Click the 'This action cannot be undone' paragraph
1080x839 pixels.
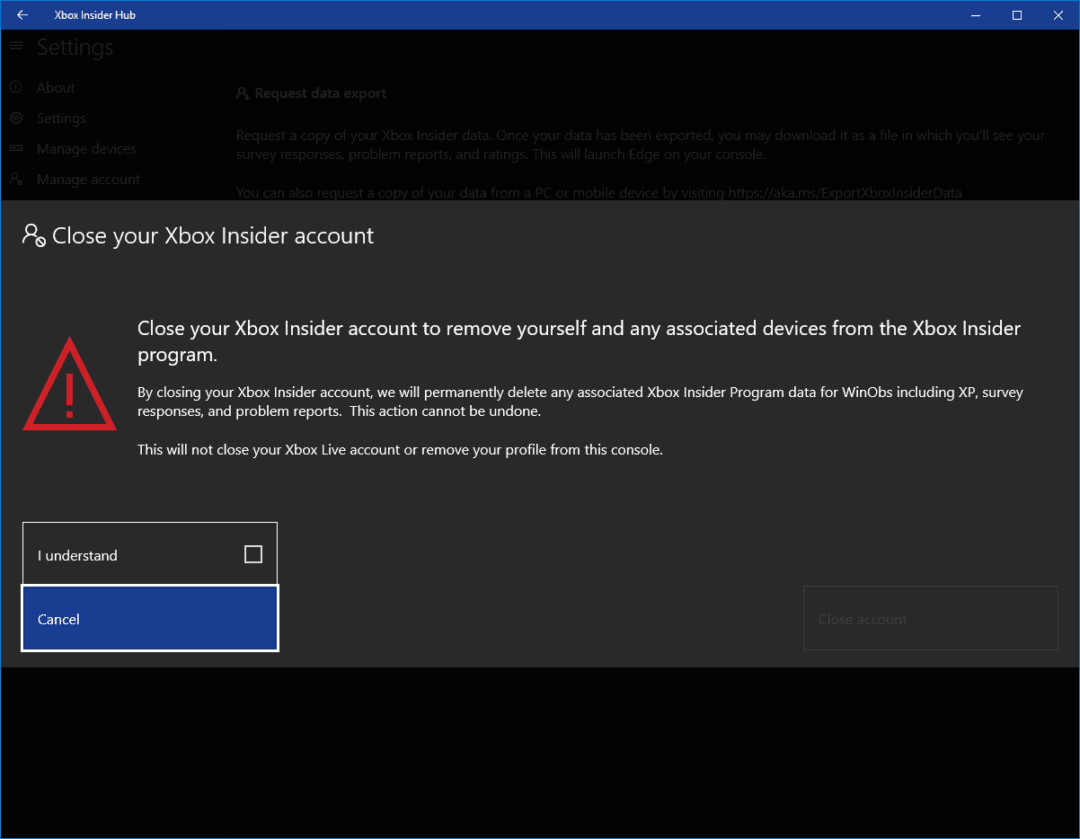tap(580, 402)
